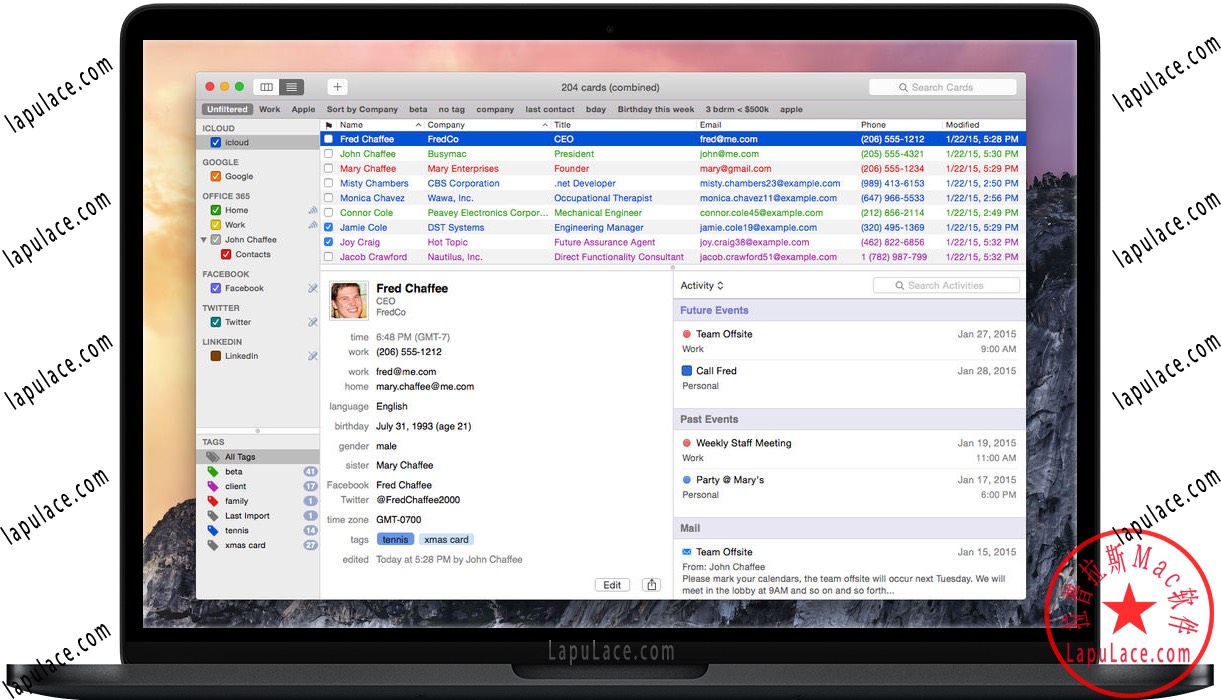Click the tennis tag pill on card
Image resolution: width=1221 pixels, height=700 pixels.
pos(395,540)
